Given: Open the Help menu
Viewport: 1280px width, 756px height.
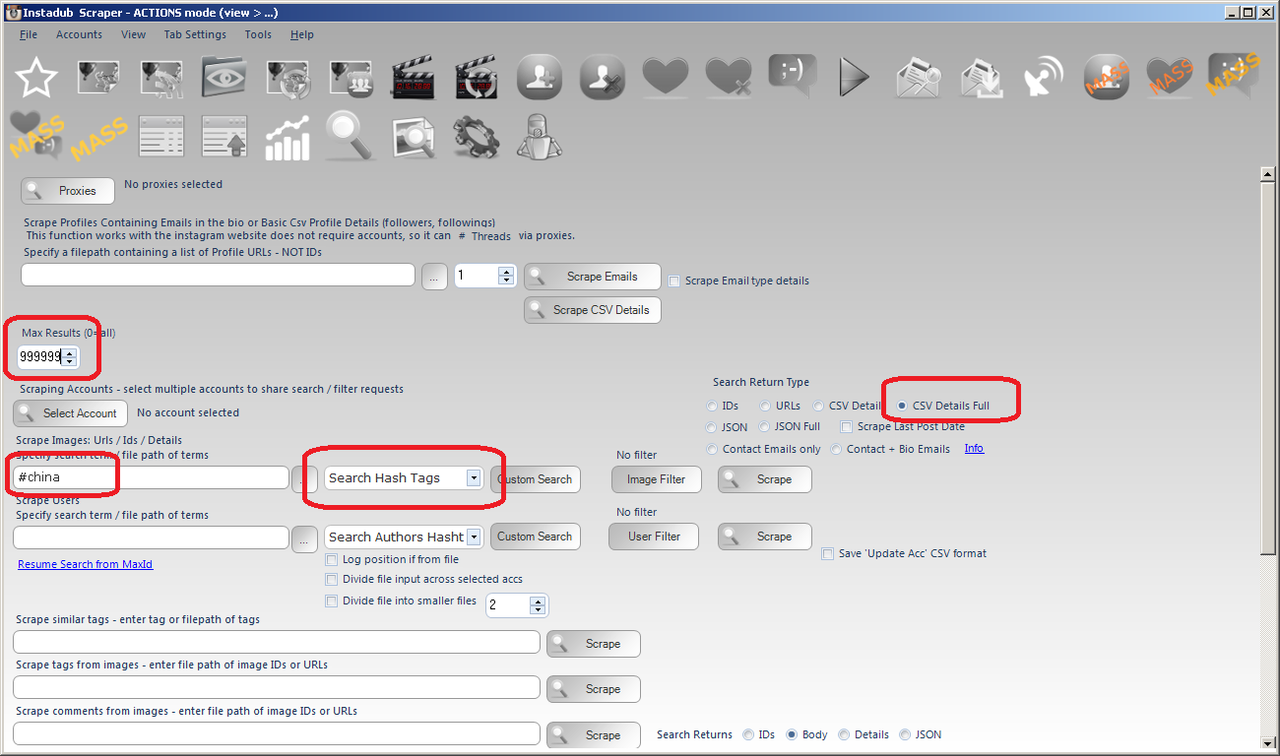Looking at the screenshot, I should tap(302, 34).
